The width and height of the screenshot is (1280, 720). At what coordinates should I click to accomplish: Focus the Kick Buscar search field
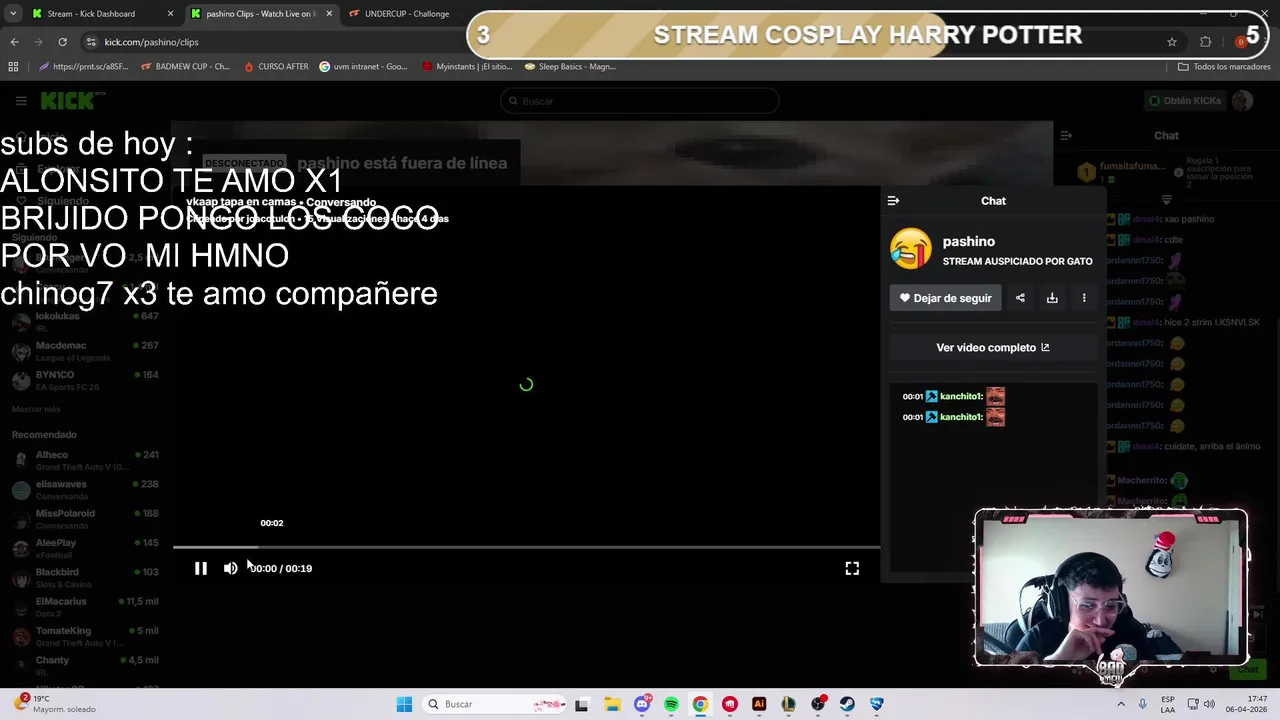640,101
